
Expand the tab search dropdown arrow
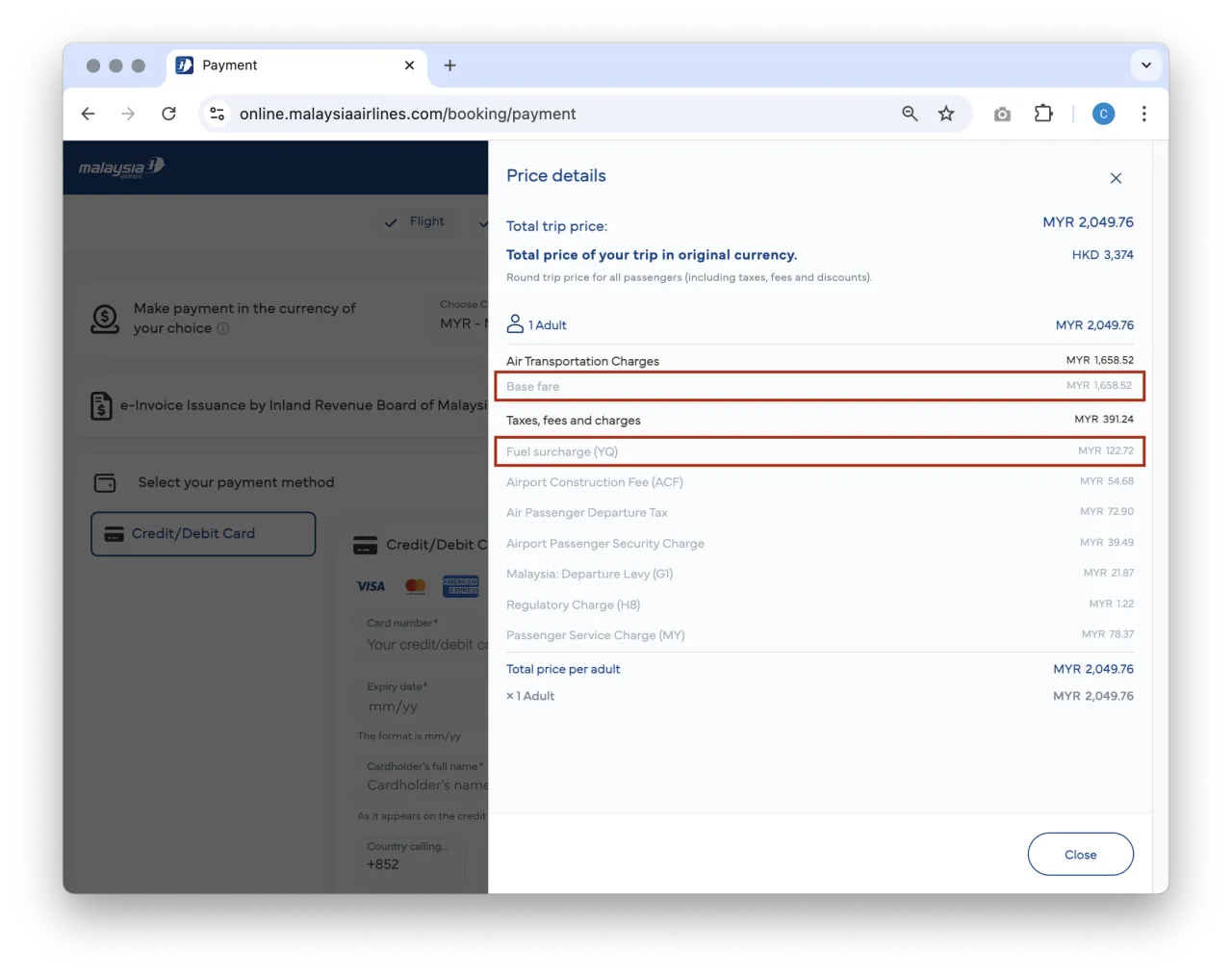1145,65
